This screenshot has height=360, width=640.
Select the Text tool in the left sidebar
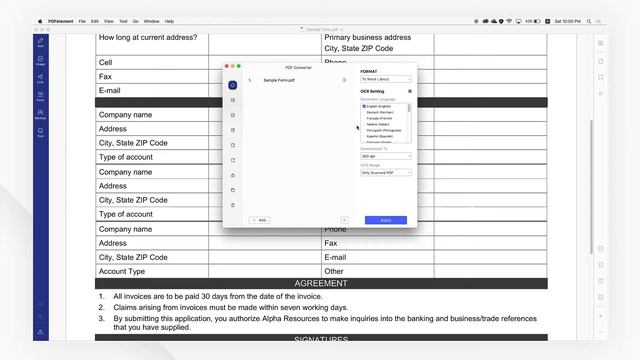40,42
